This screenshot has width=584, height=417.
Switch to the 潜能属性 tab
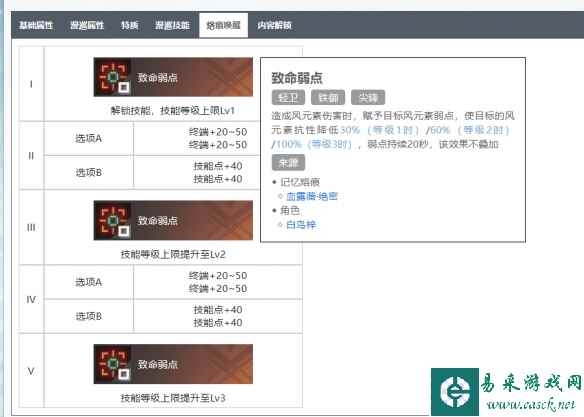point(87,25)
